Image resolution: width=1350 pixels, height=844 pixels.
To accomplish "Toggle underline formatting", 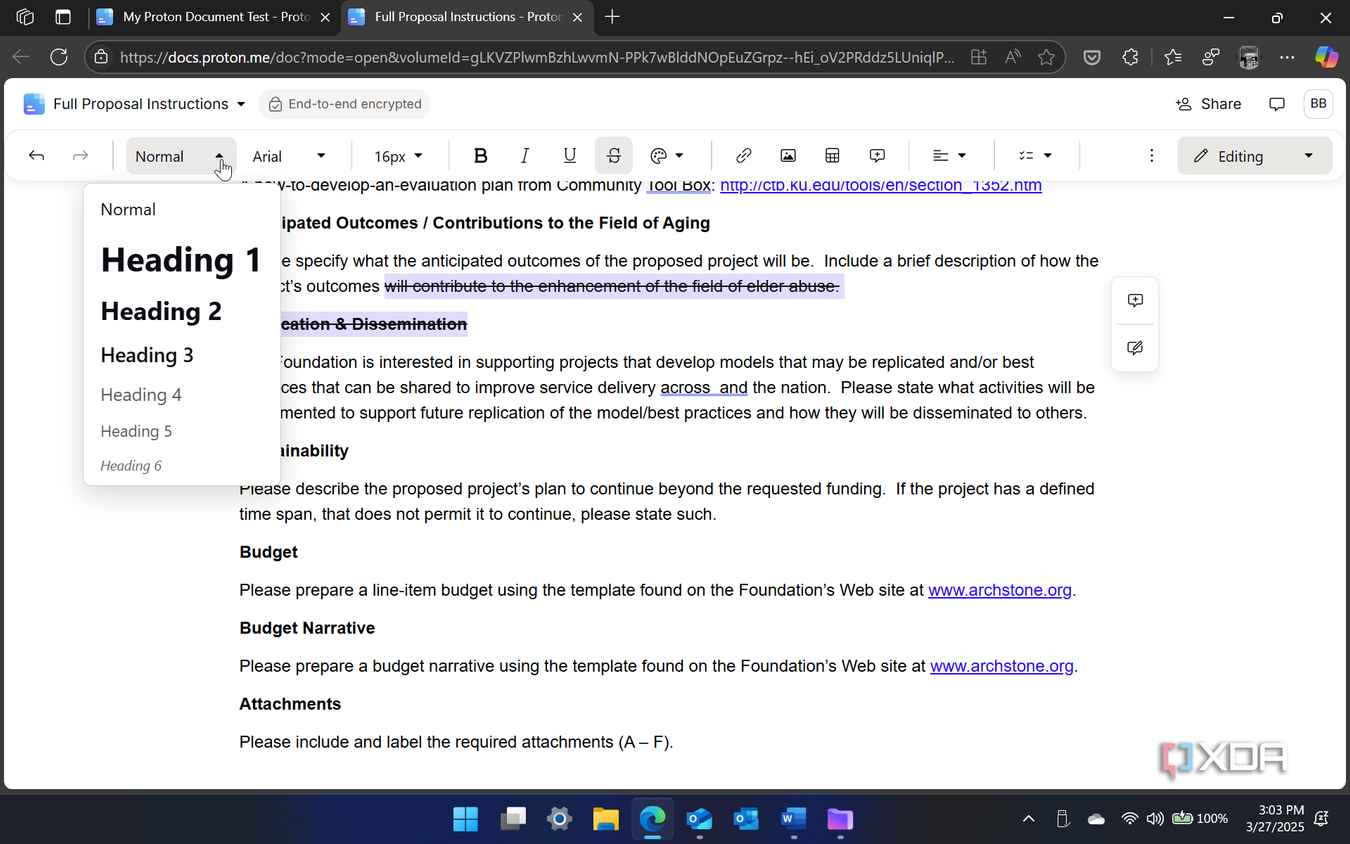I will pyautogui.click(x=570, y=156).
